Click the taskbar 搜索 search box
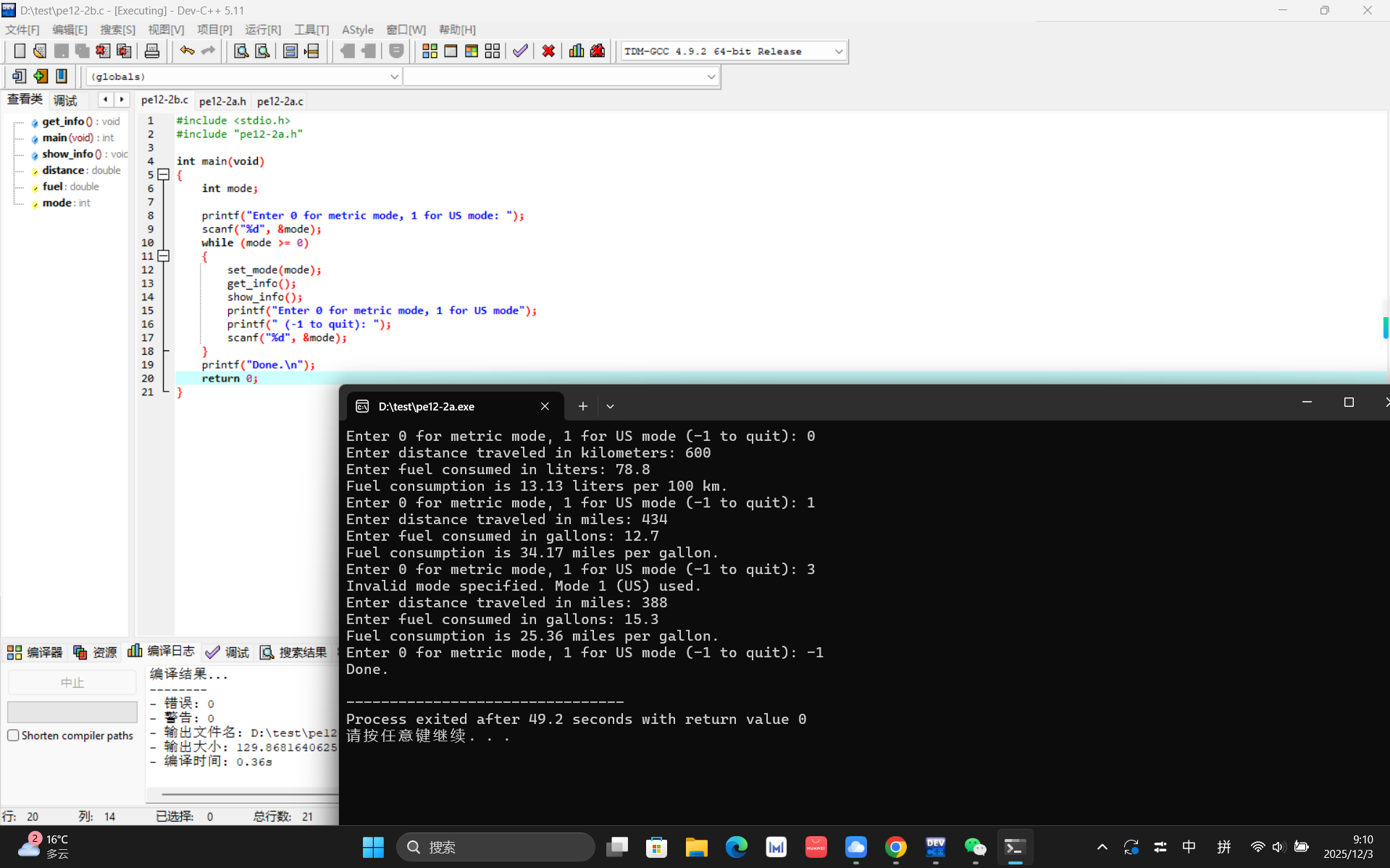The width and height of the screenshot is (1390, 868). coord(496,847)
